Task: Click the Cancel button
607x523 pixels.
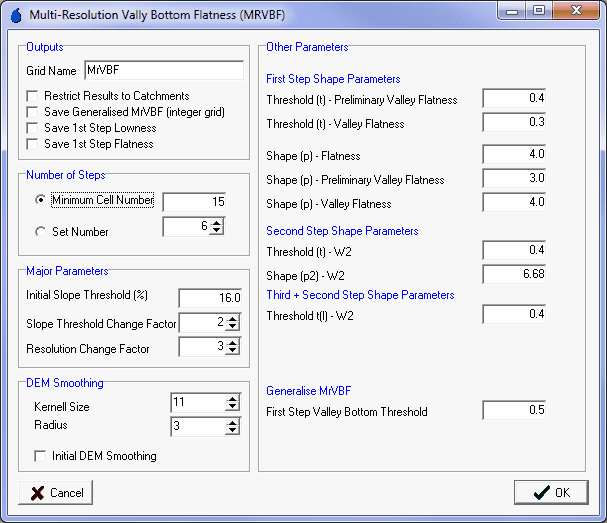Action: point(56,493)
